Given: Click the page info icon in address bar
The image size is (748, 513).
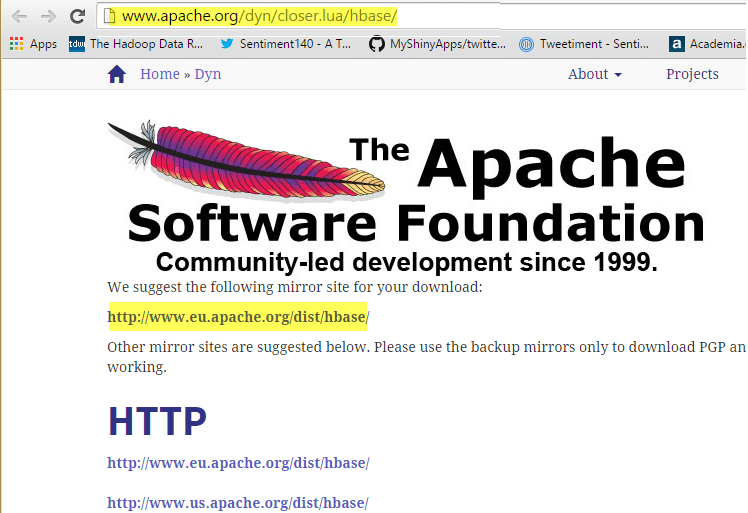Looking at the screenshot, I should pyautogui.click(x=111, y=16).
